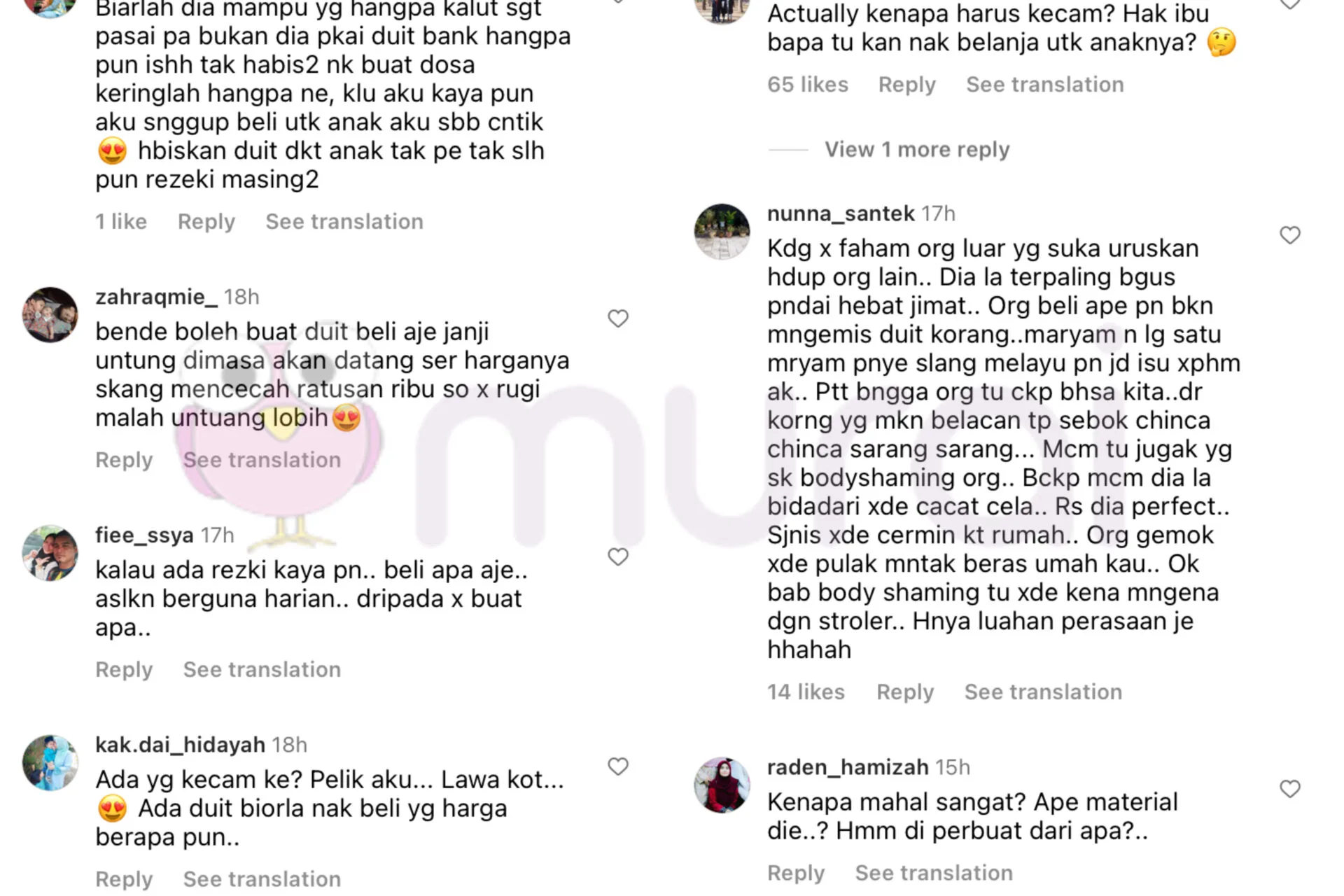Viewport: 1344px width, 896px height.
Task: Reply to kak.dai_hidayah's comment
Action: tap(124, 878)
